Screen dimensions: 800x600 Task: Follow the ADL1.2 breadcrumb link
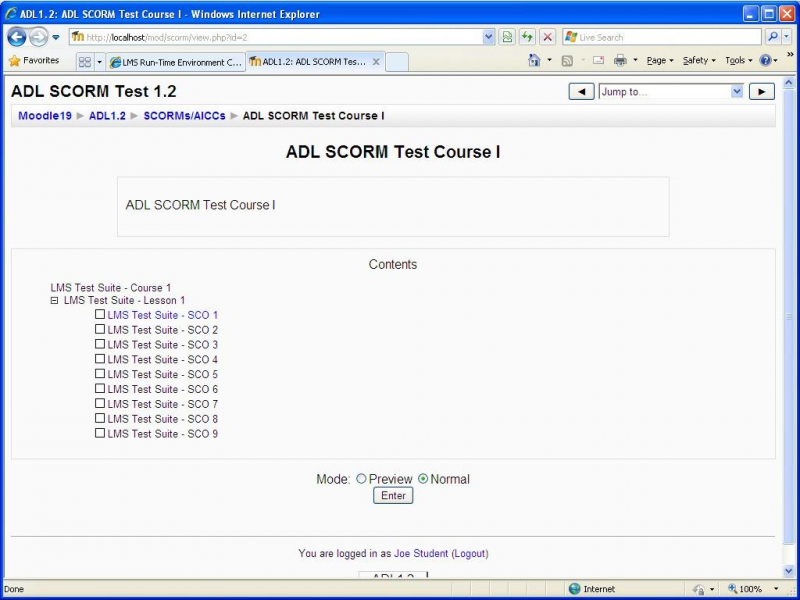click(107, 116)
